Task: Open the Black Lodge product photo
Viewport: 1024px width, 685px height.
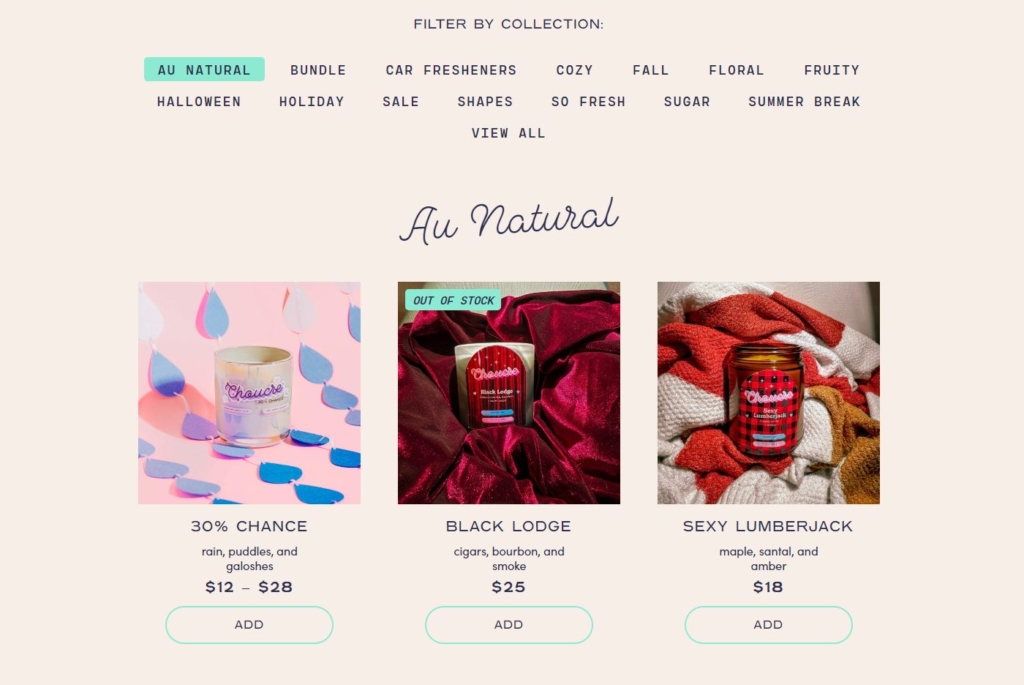Action: pyautogui.click(x=509, y=393)
